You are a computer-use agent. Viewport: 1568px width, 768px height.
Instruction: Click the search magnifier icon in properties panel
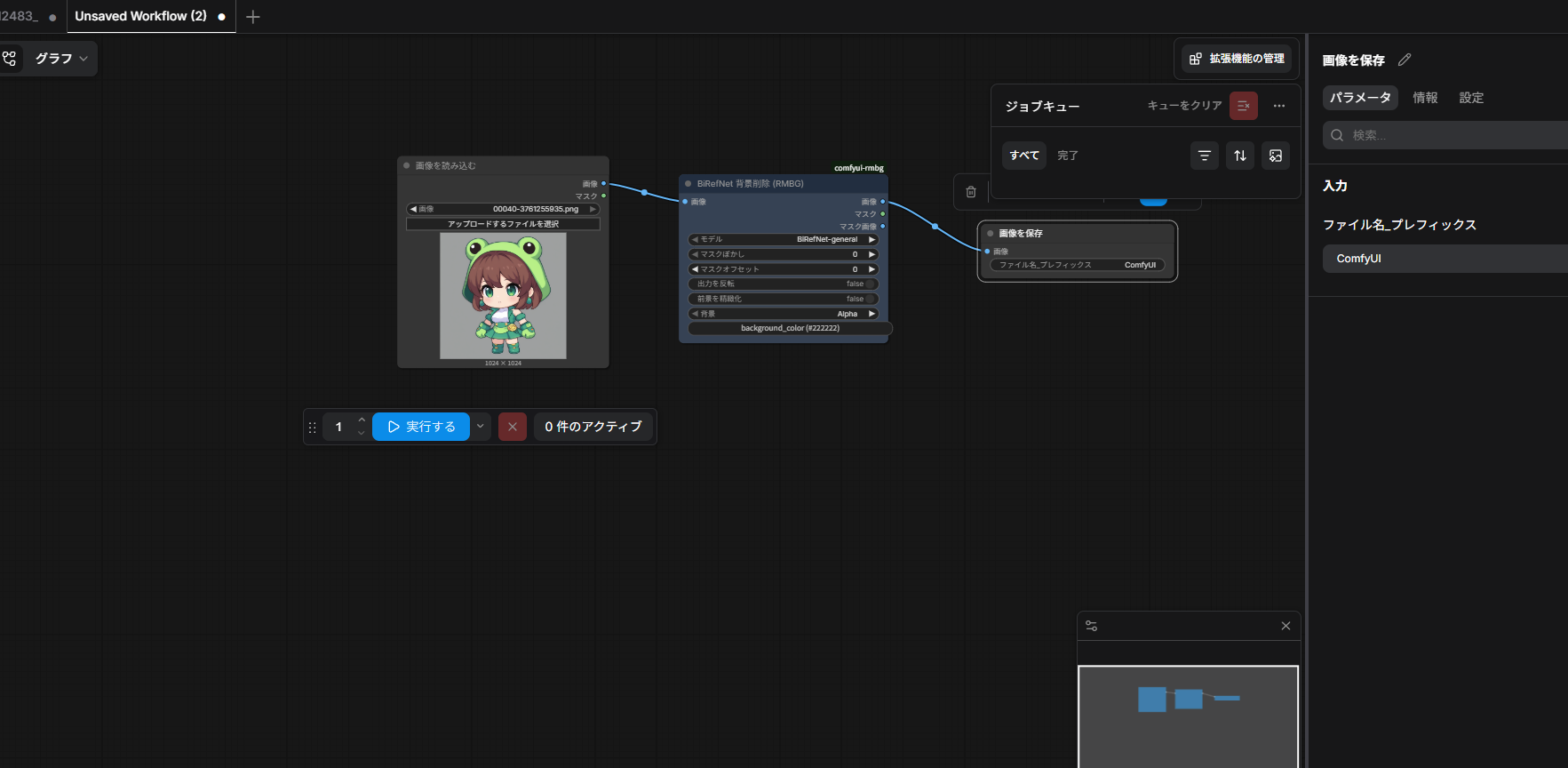coord(1337,135)
